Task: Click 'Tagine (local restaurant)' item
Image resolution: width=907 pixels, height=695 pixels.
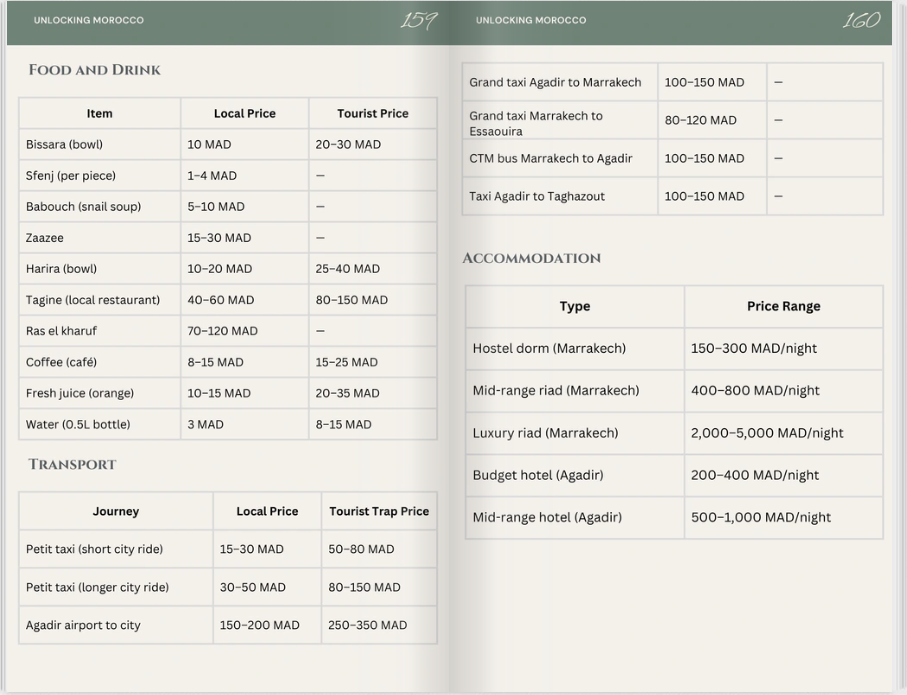Action: tap(93, 300)
